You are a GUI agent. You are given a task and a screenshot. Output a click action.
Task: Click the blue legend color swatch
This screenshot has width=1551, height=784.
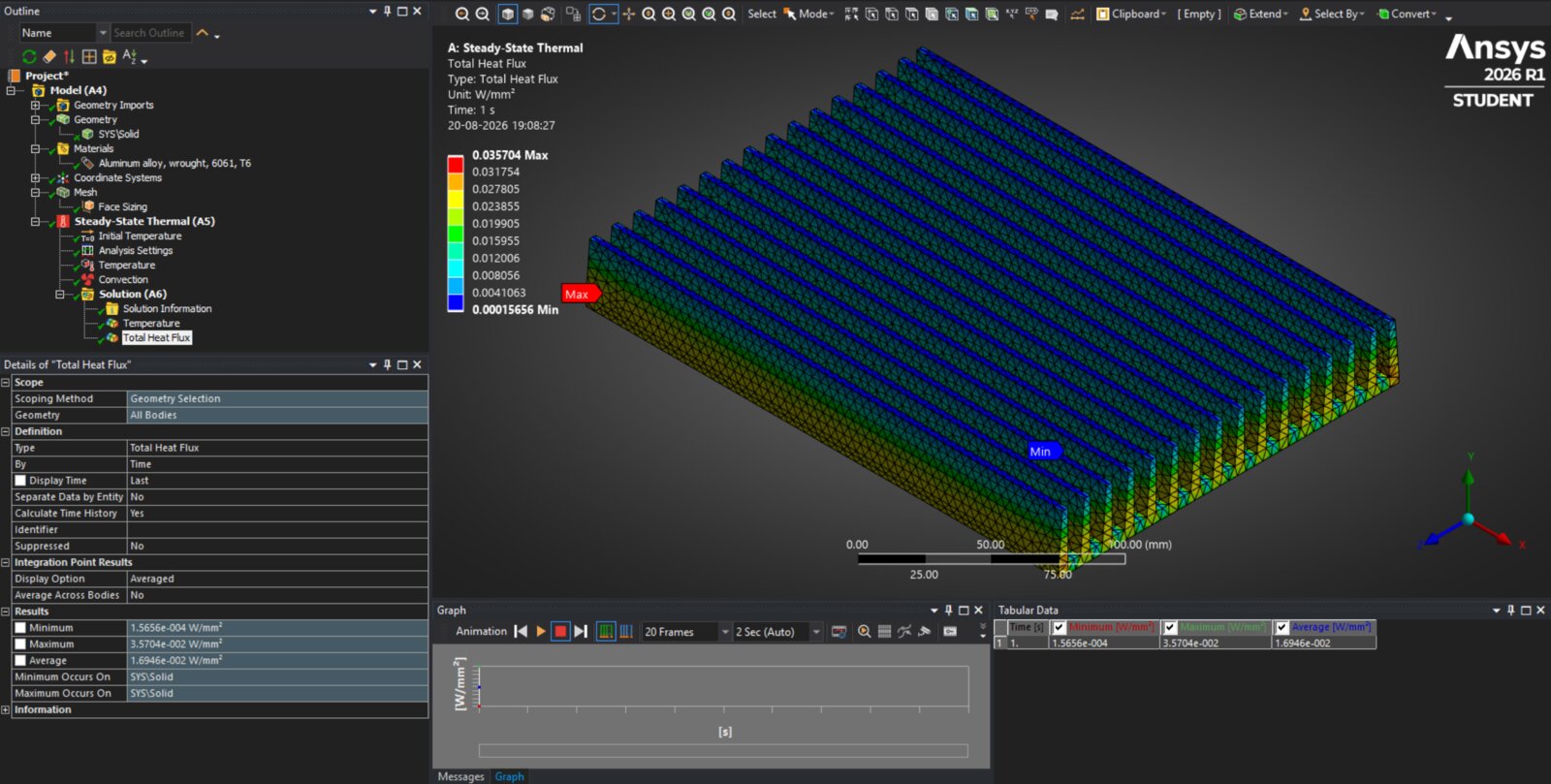455,302
